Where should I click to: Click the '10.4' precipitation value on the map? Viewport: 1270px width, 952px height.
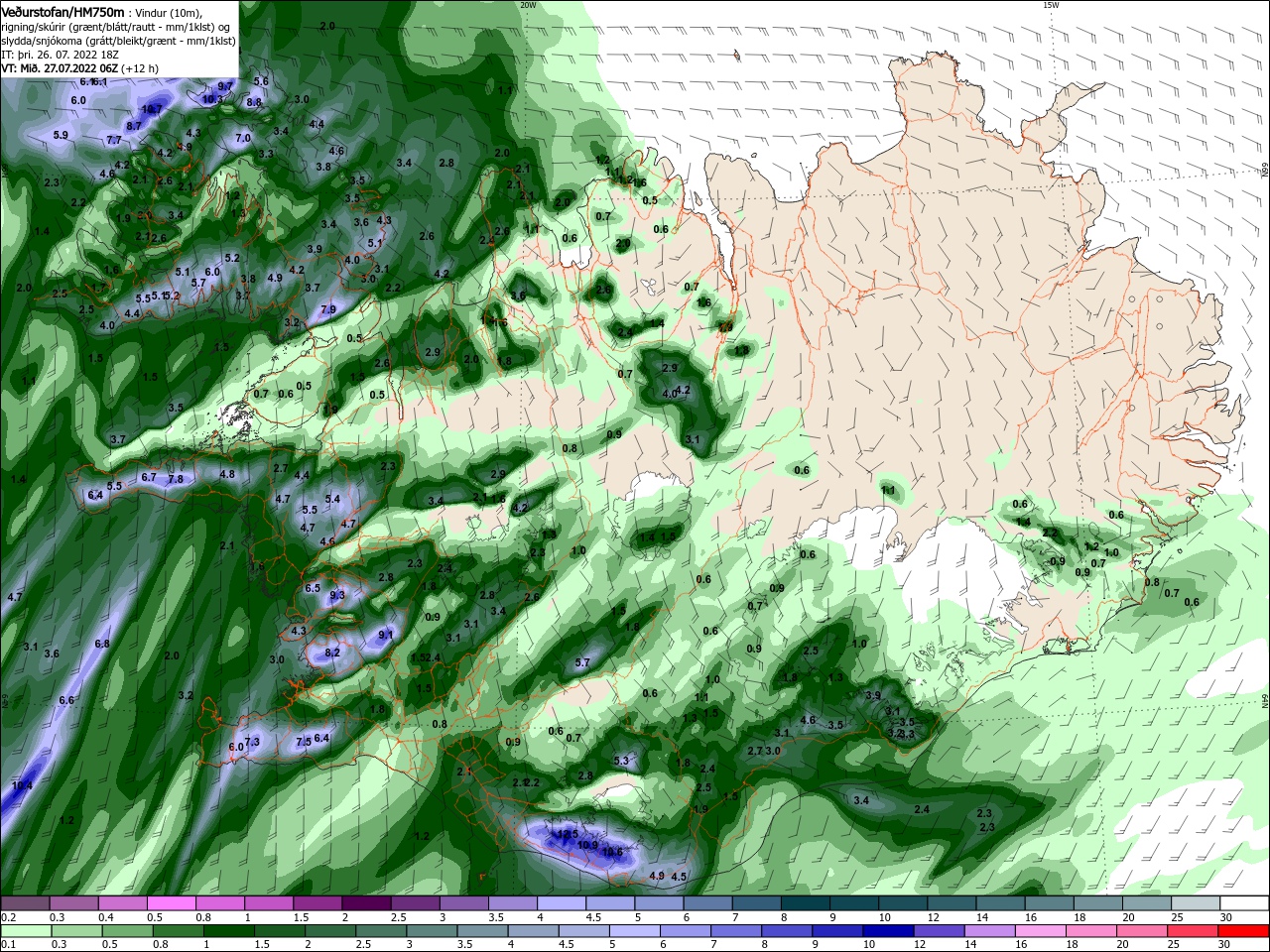click(x=22, y=785)
